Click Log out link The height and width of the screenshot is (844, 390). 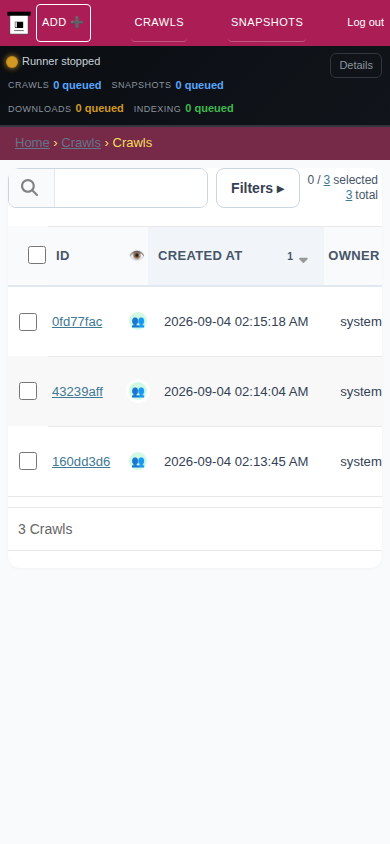click(365, 23)
